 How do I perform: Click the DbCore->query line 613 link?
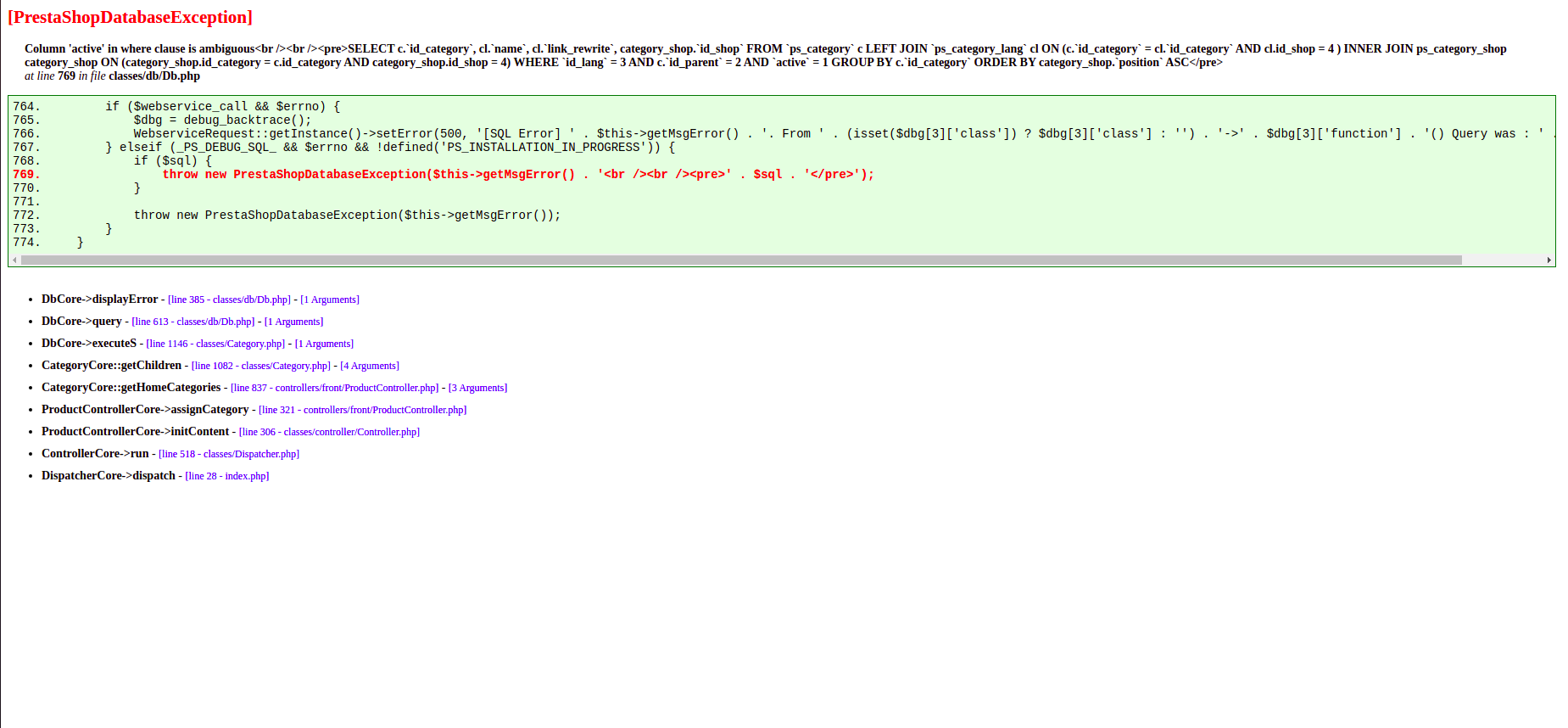pyautogui.click(x=193, y=322)
